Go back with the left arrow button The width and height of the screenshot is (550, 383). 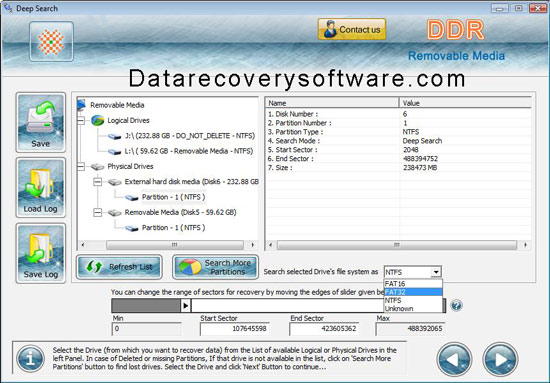(454, 359)
